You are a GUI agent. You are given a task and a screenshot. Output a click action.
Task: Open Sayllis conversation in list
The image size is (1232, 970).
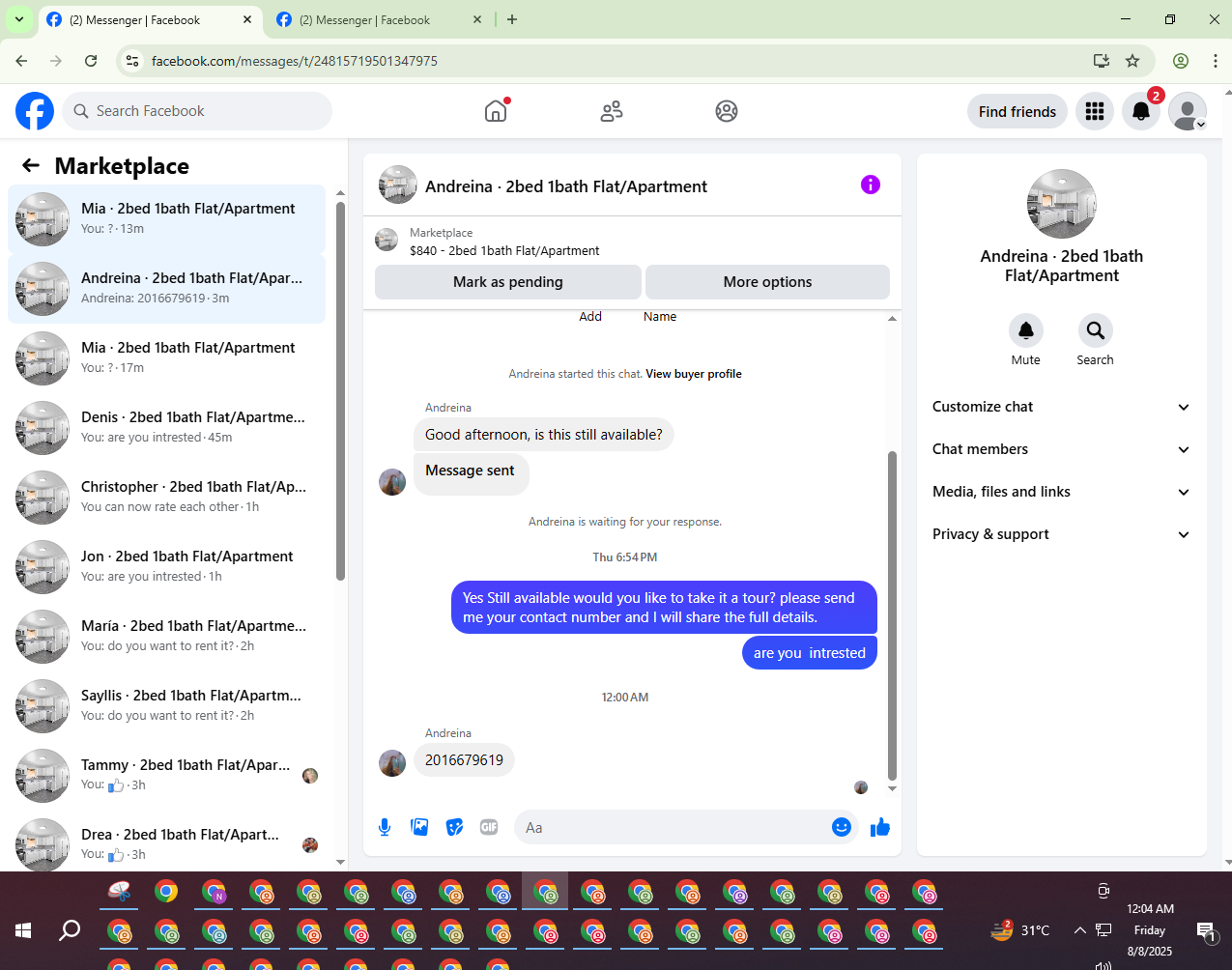(x=166, y=705)
